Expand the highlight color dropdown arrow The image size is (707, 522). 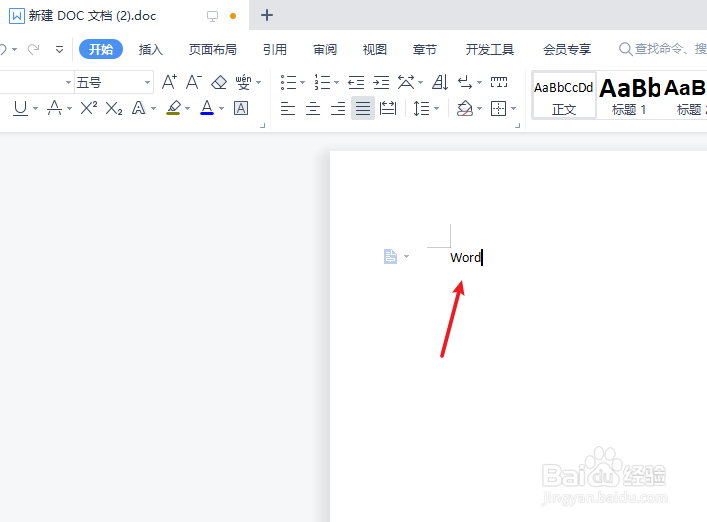coord(188,109)
